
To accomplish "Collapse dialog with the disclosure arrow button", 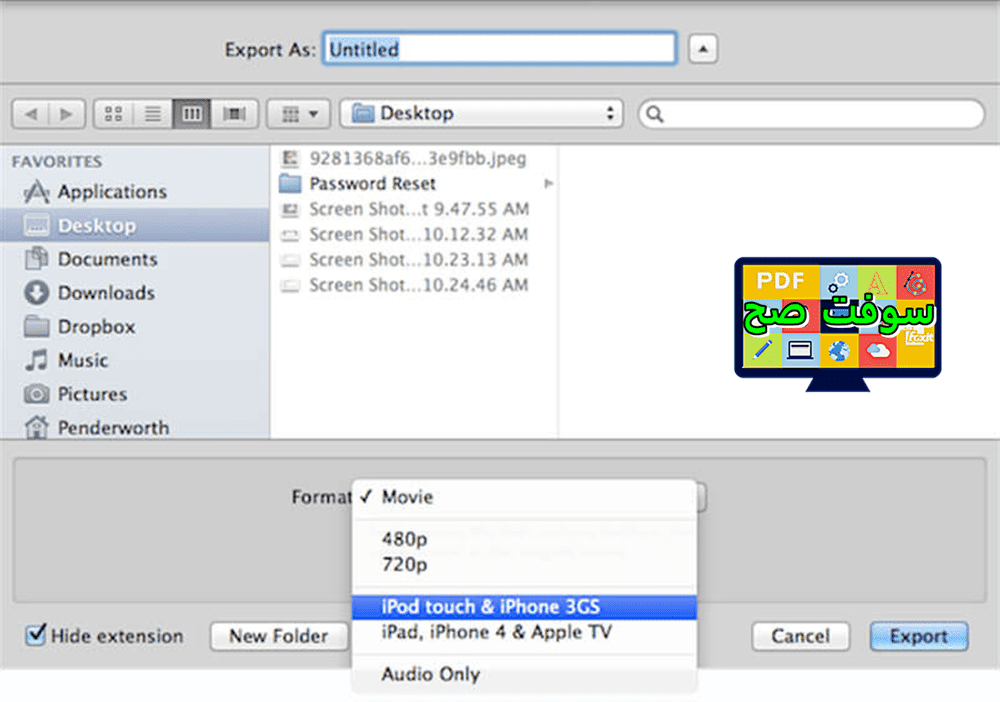I will coord(703,48).
